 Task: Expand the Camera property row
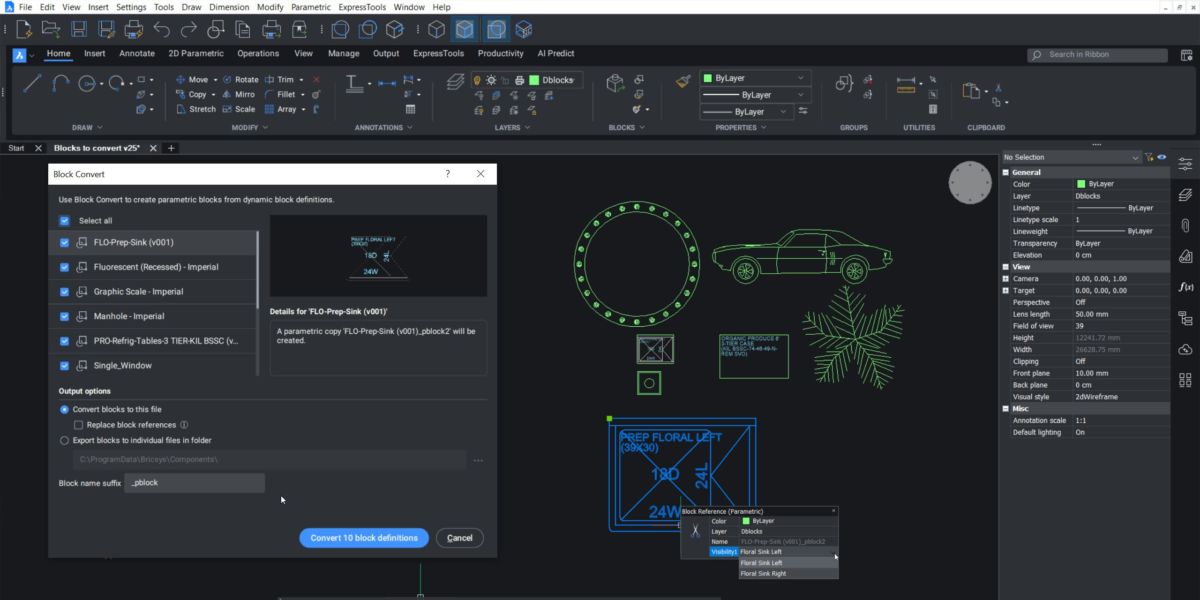click(x=1007, y=279)
